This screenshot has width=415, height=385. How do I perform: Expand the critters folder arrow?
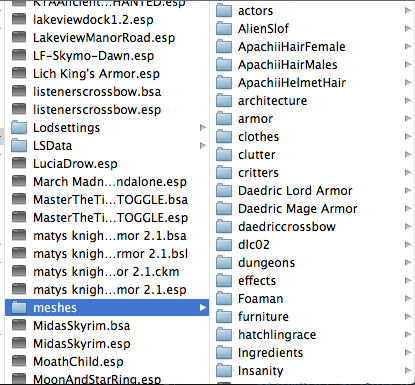(408, 172)
